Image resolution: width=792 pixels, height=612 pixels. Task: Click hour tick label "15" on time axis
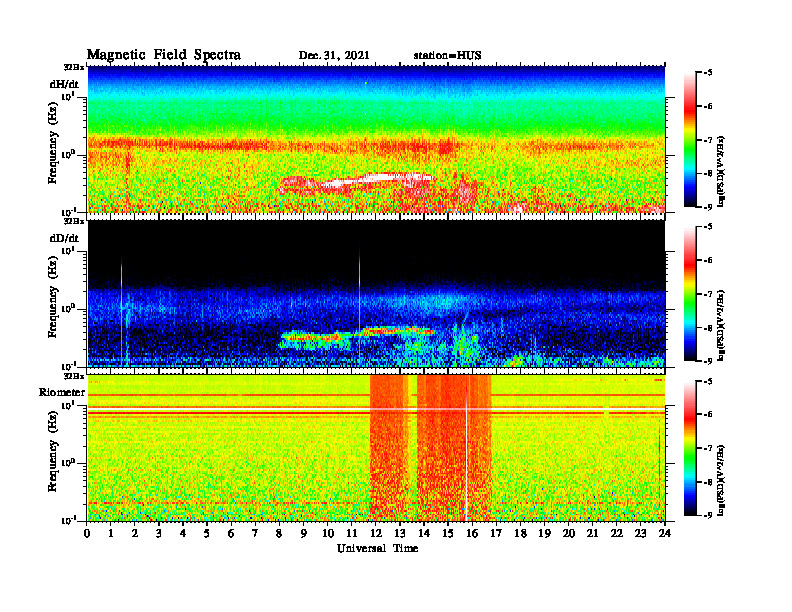(448, 534)
